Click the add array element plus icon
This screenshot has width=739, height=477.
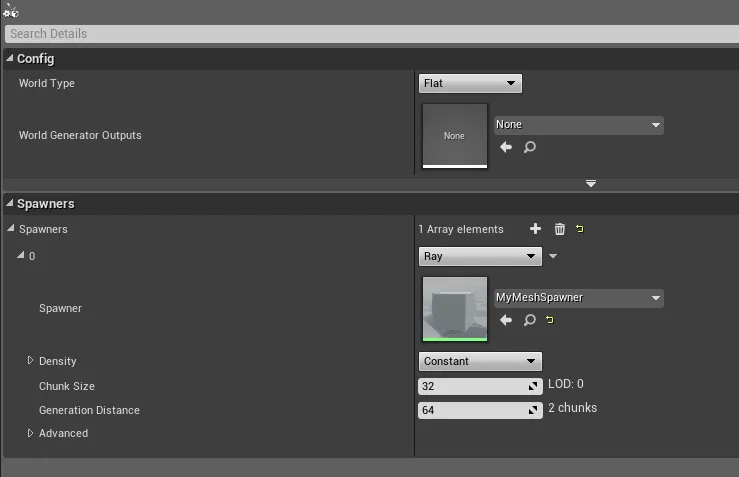coord(535,229)
